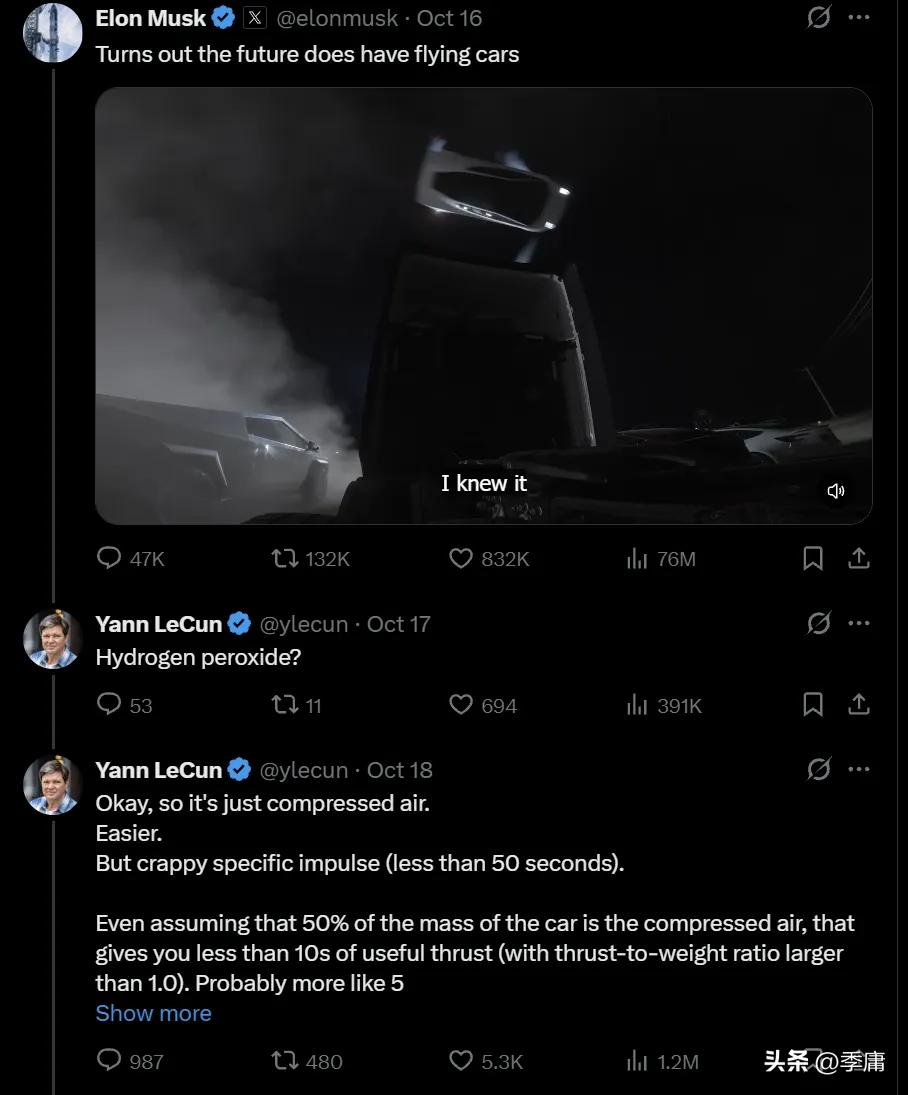Open Yann LeCun's avatar on Oct 17 reply

tap(52, 640)
